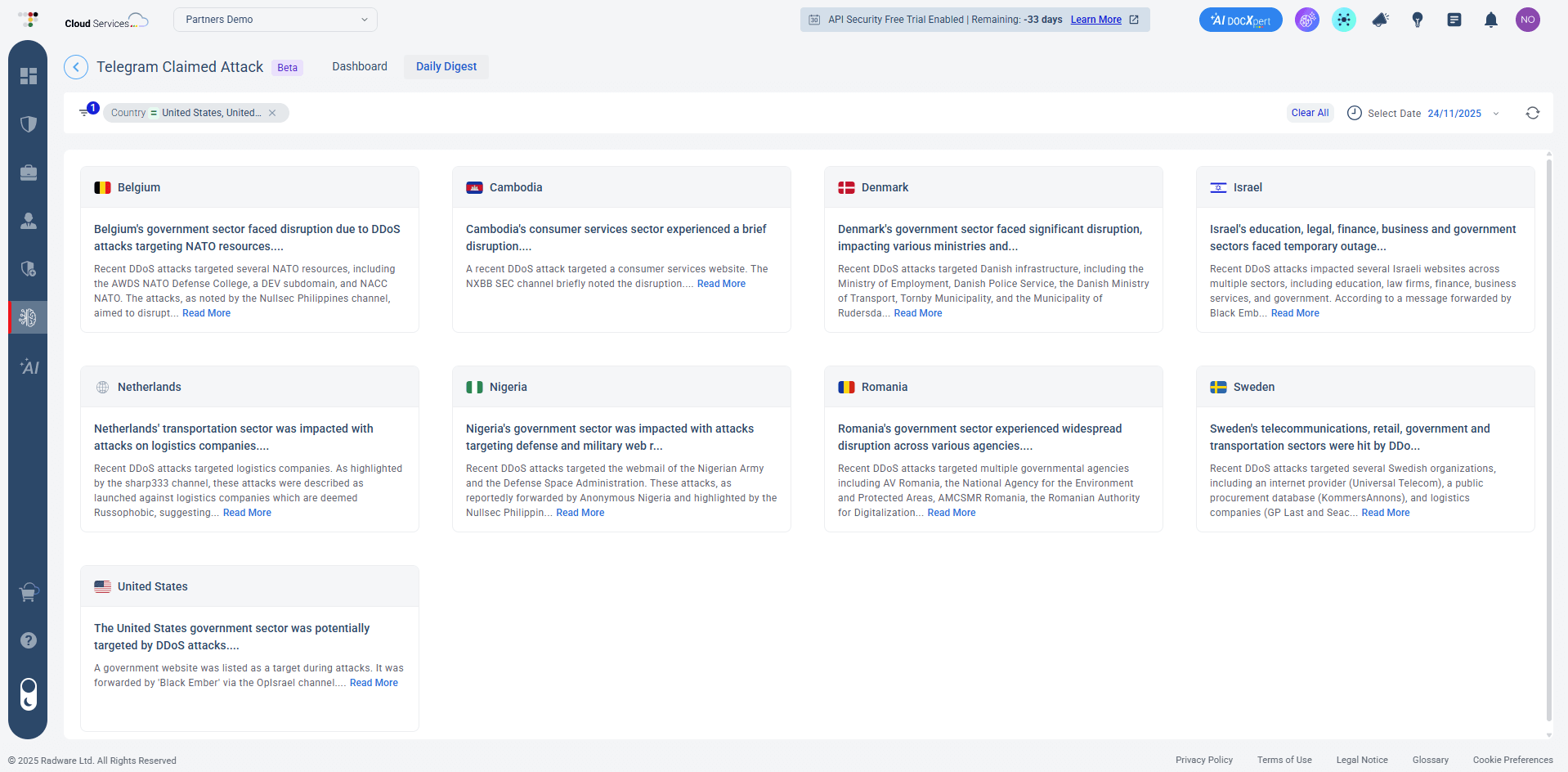Click the lightbulb tips icon in the header

[1418, 20]
